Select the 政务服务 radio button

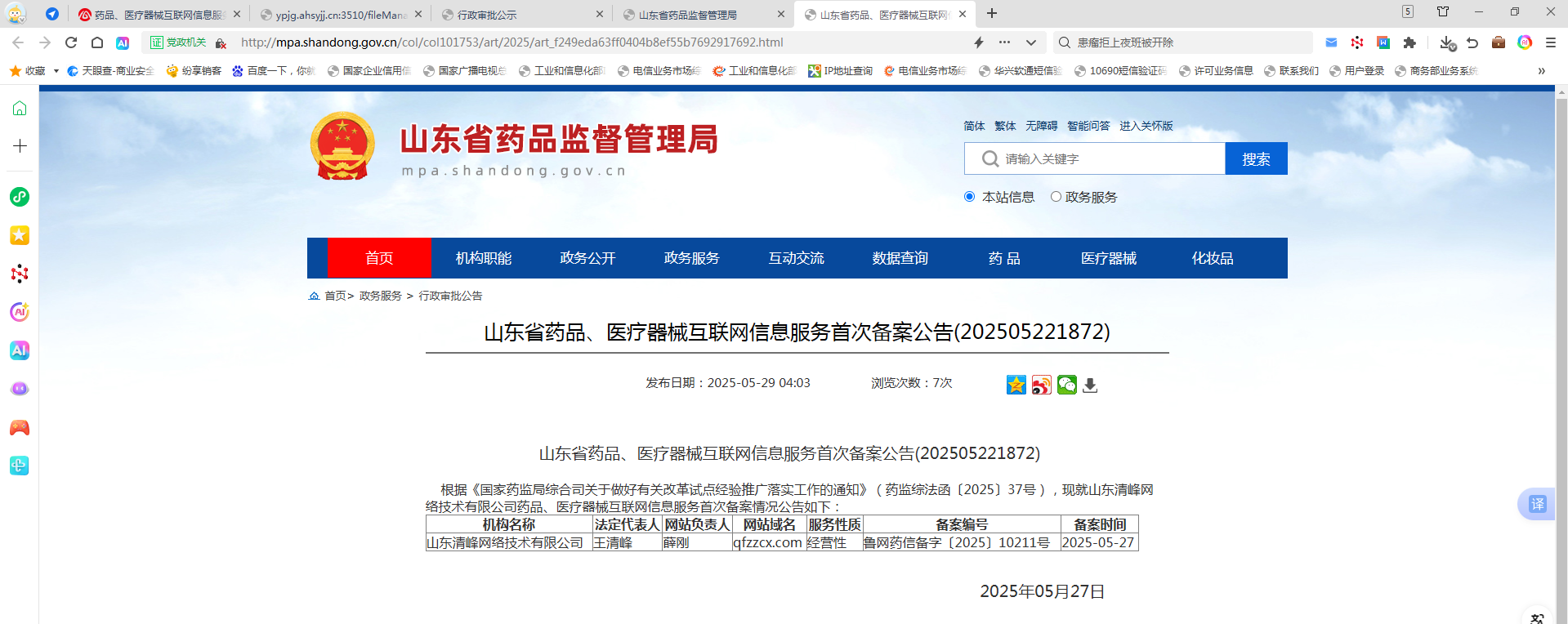coord(1056,197)
